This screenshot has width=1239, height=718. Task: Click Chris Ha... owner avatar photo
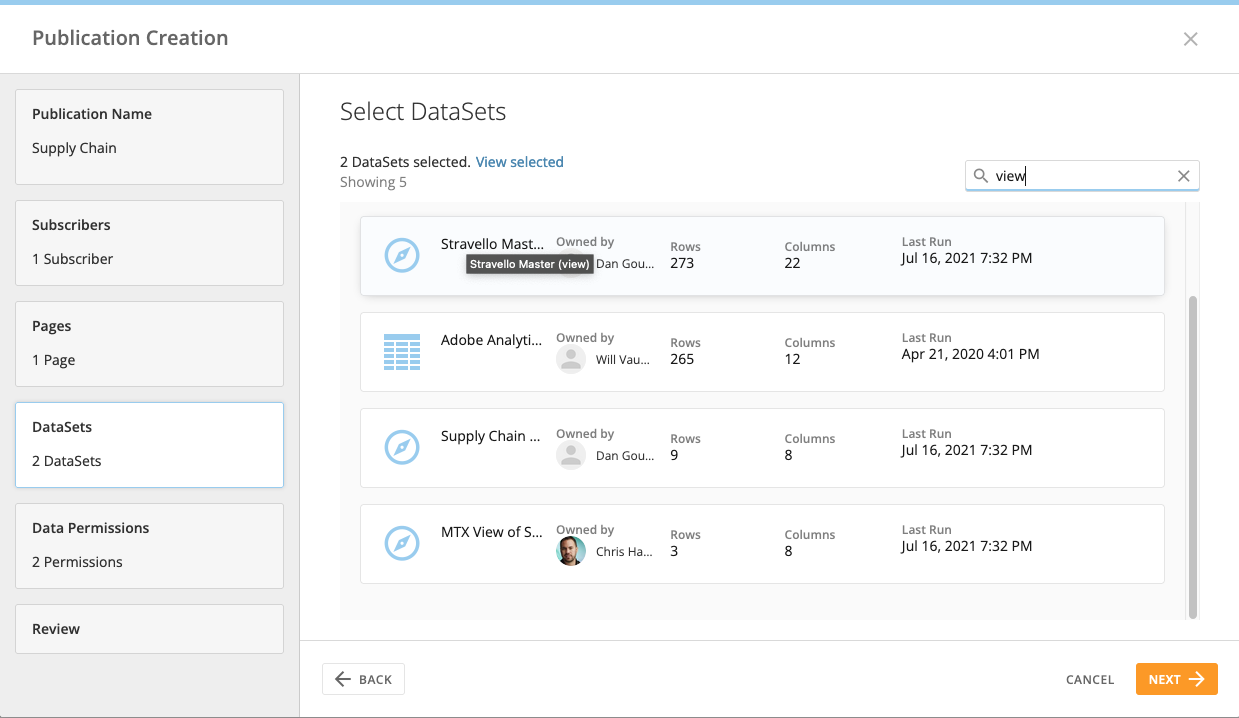coord(571,551)
